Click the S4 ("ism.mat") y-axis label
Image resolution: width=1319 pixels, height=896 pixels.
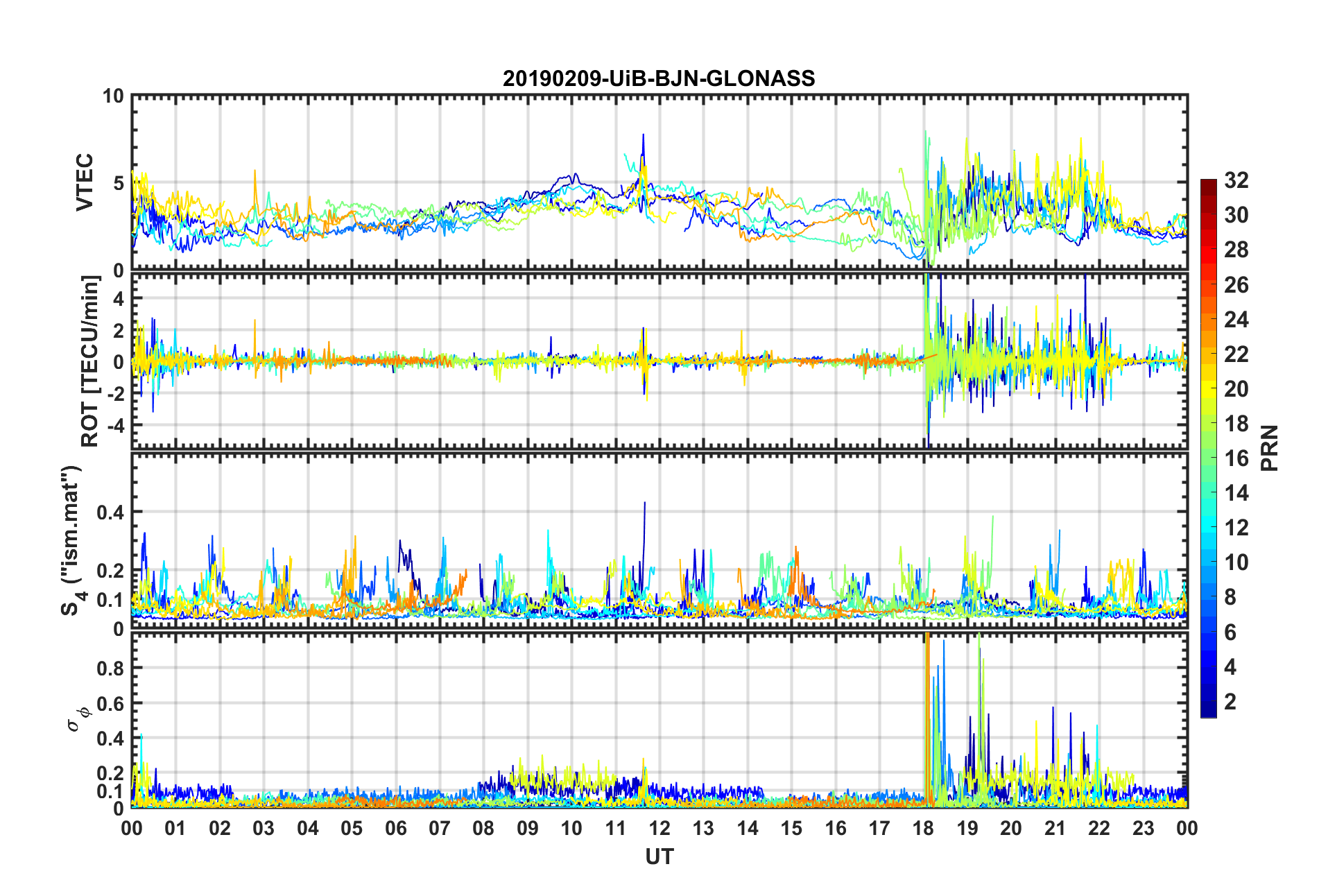[71, 540]
